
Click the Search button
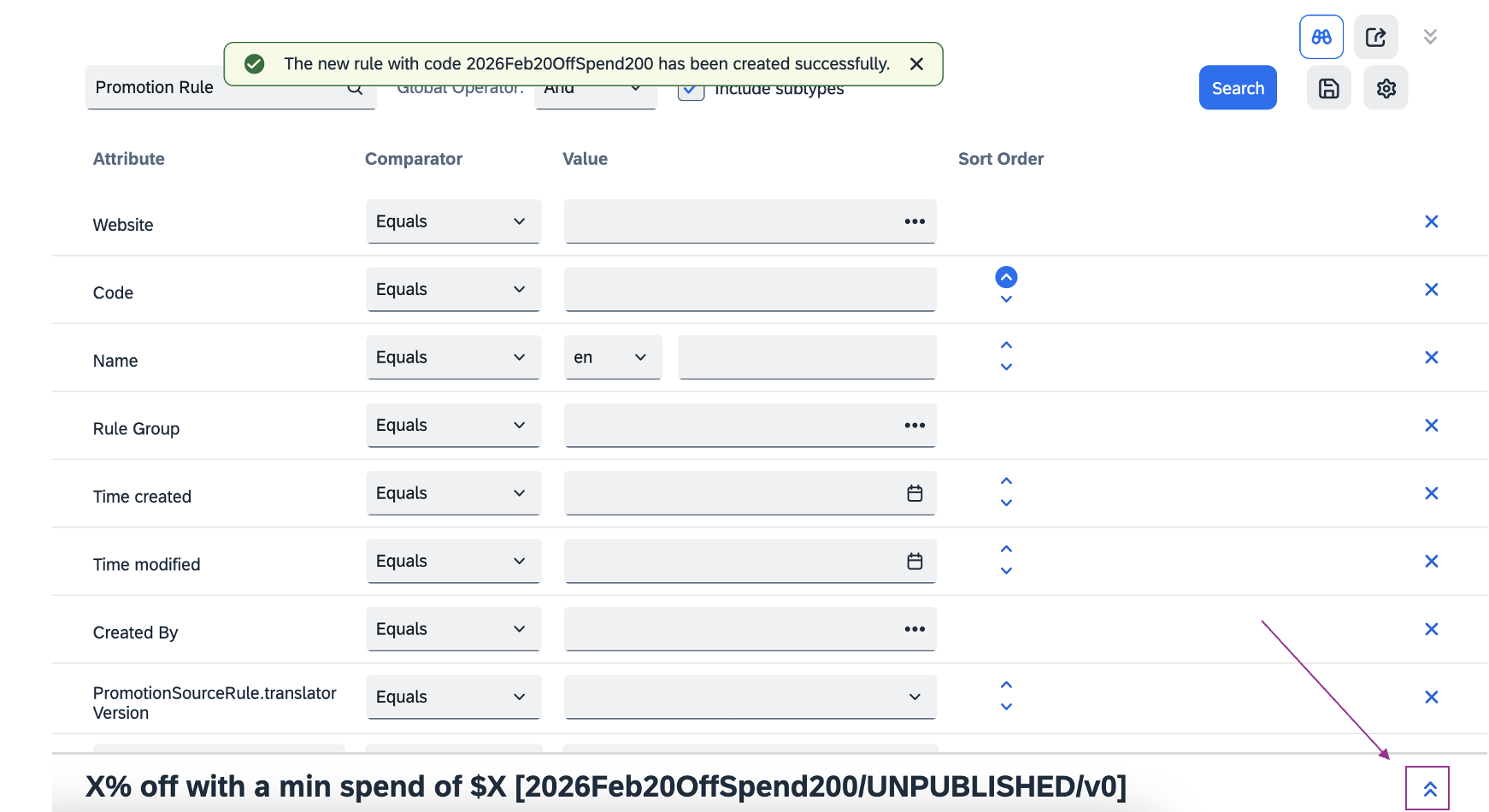click(1237, 88)
